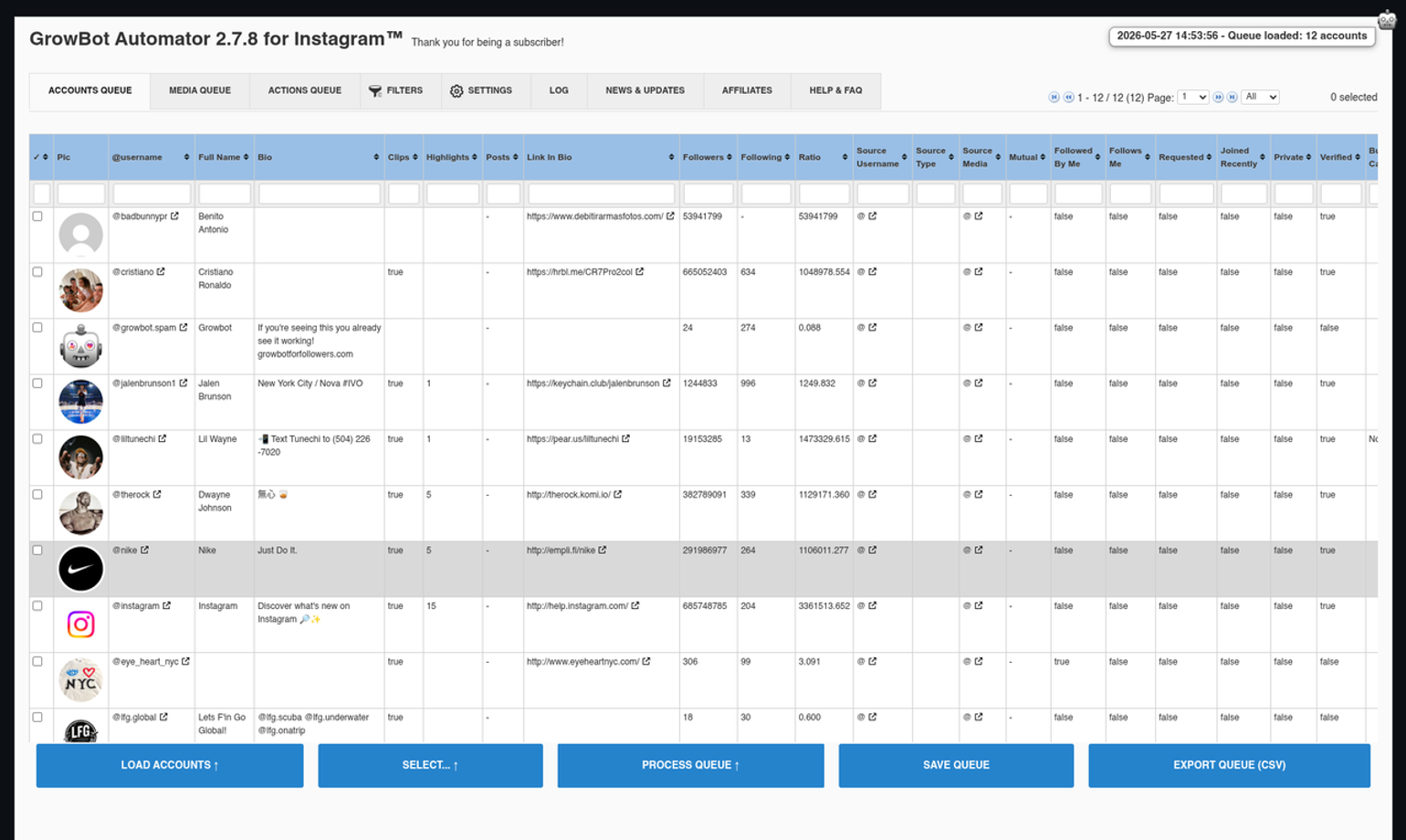Select the @instagram row checkbox
The image size is (1406, 840).
click(37, 606)
